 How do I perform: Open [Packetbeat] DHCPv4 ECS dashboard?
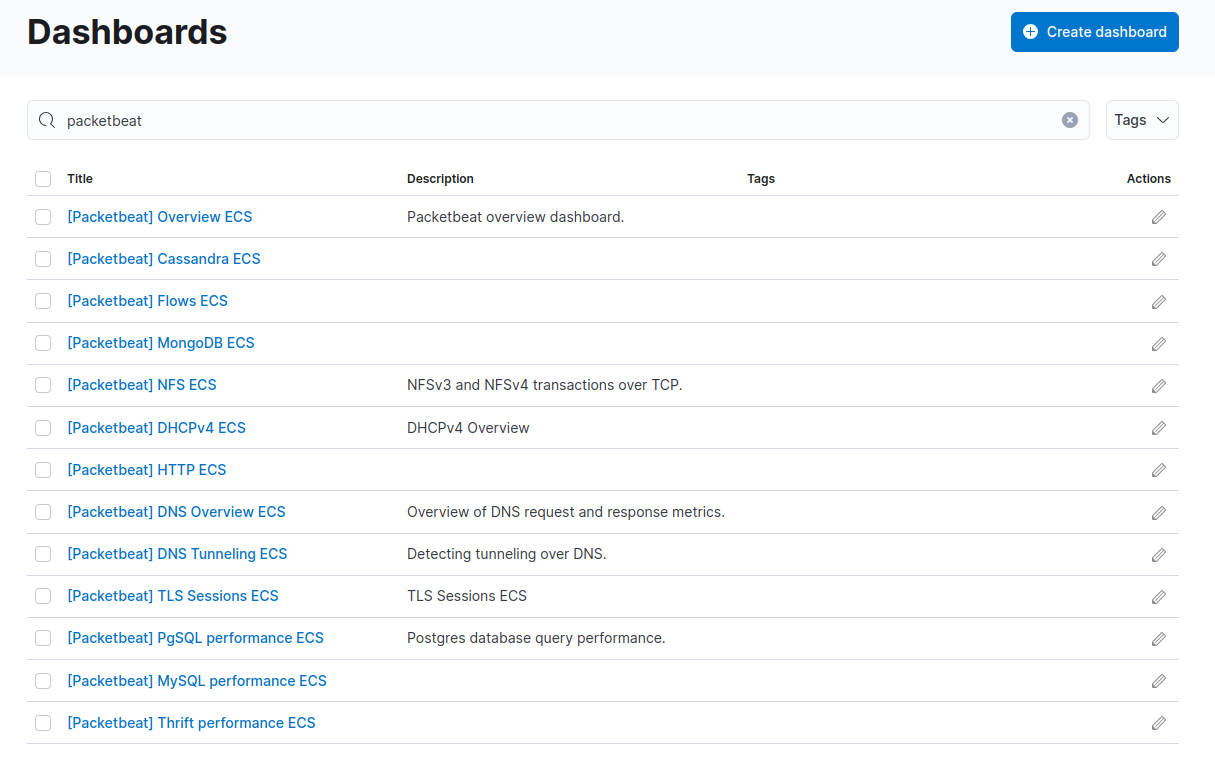coord(157,428)
